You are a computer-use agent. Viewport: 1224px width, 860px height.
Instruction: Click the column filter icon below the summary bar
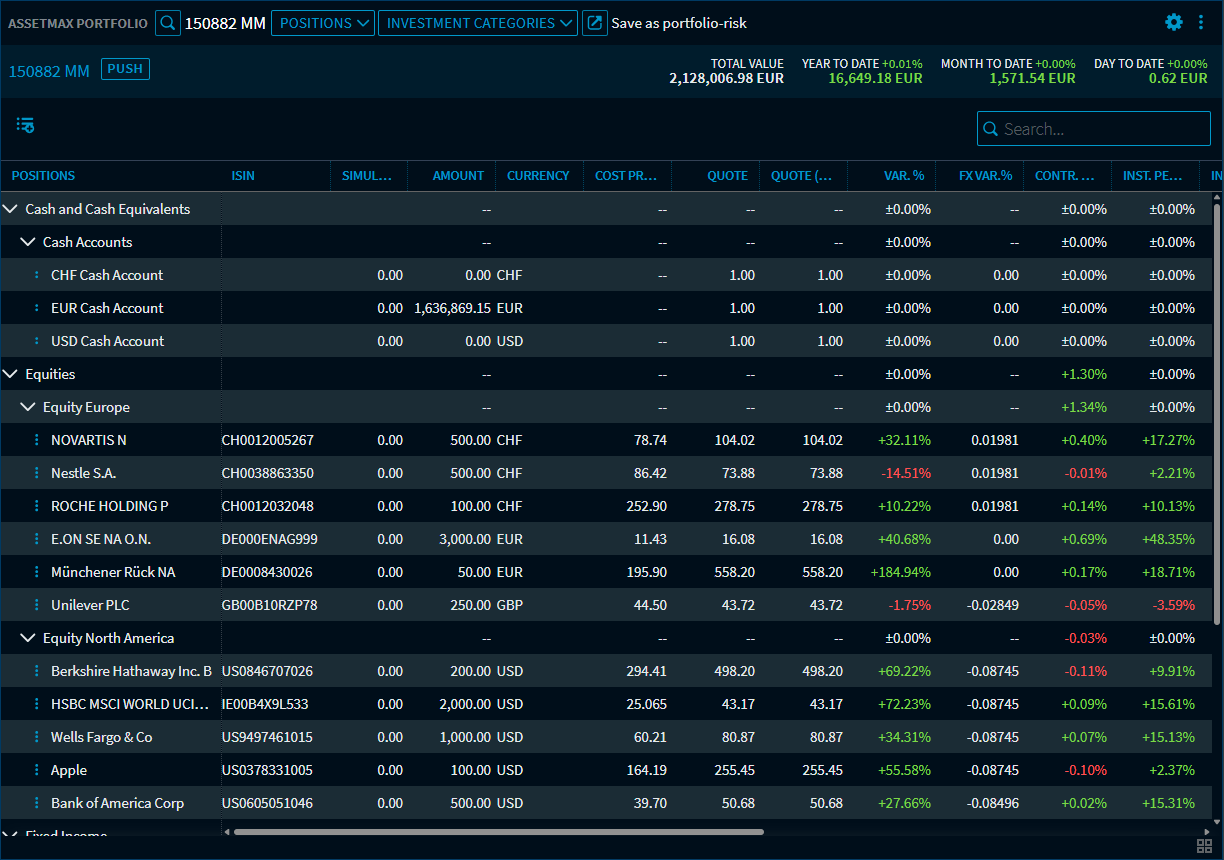tap(24, 125)
